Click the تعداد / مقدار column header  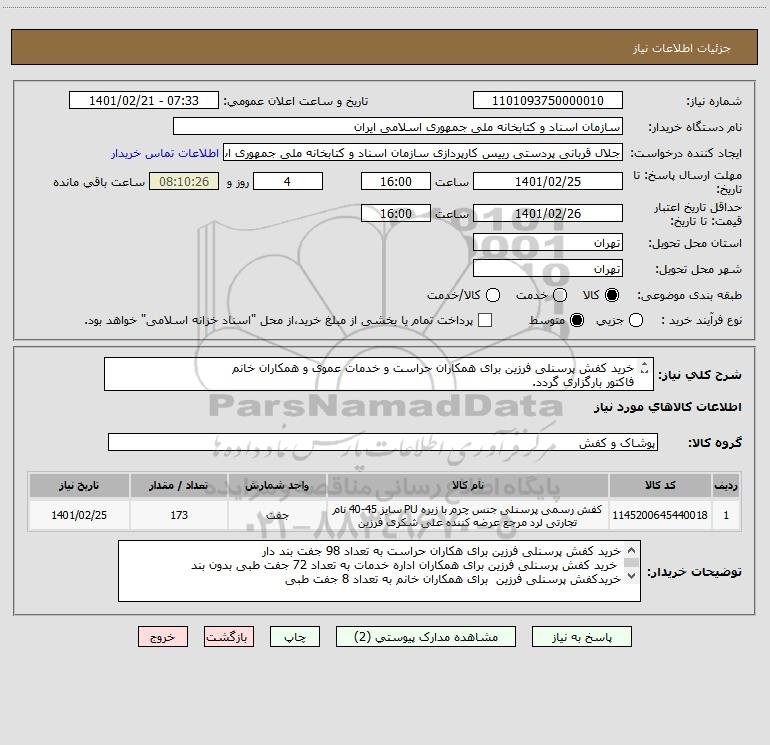[179, 485]
